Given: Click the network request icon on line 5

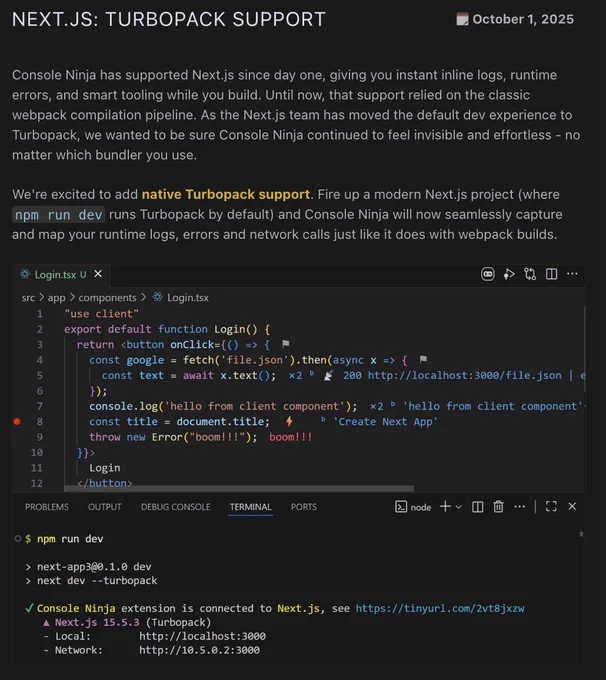Looking at the screenshot, I should point(328,376).
